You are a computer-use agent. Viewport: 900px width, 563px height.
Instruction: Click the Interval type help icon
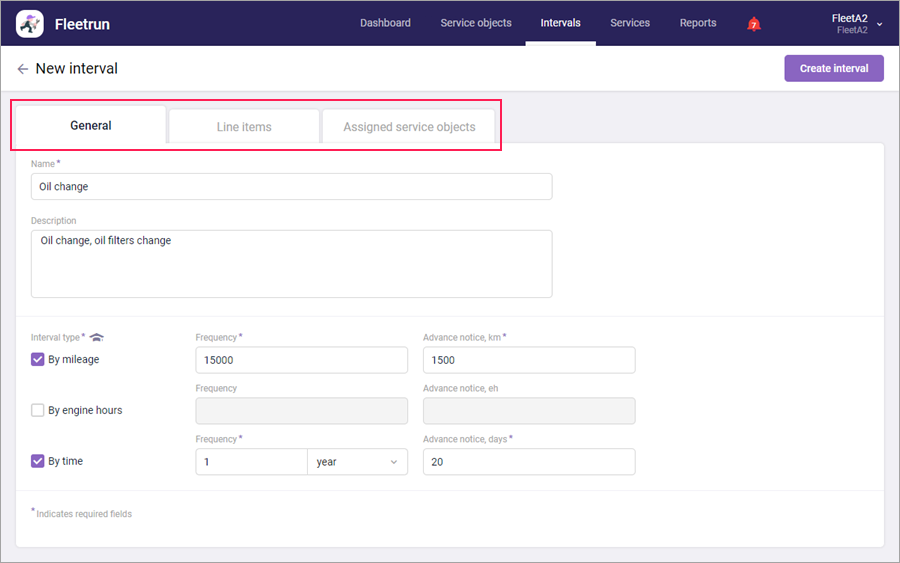coord(97,337)
